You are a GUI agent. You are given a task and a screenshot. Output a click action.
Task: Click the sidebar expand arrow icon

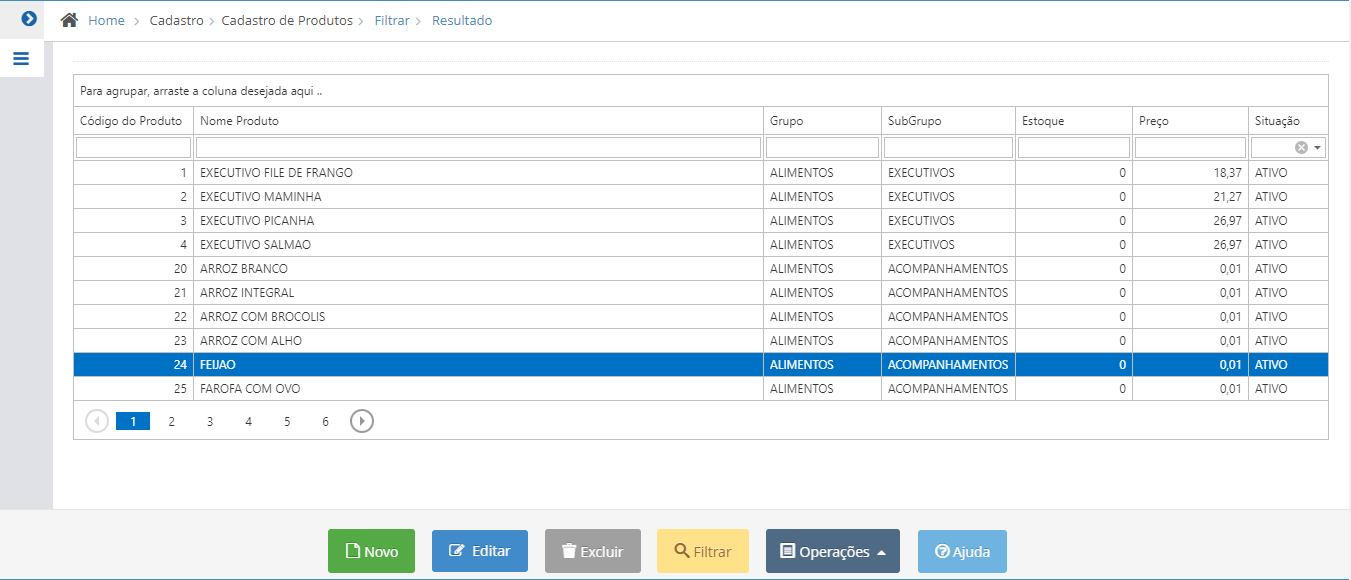[29, 18]
